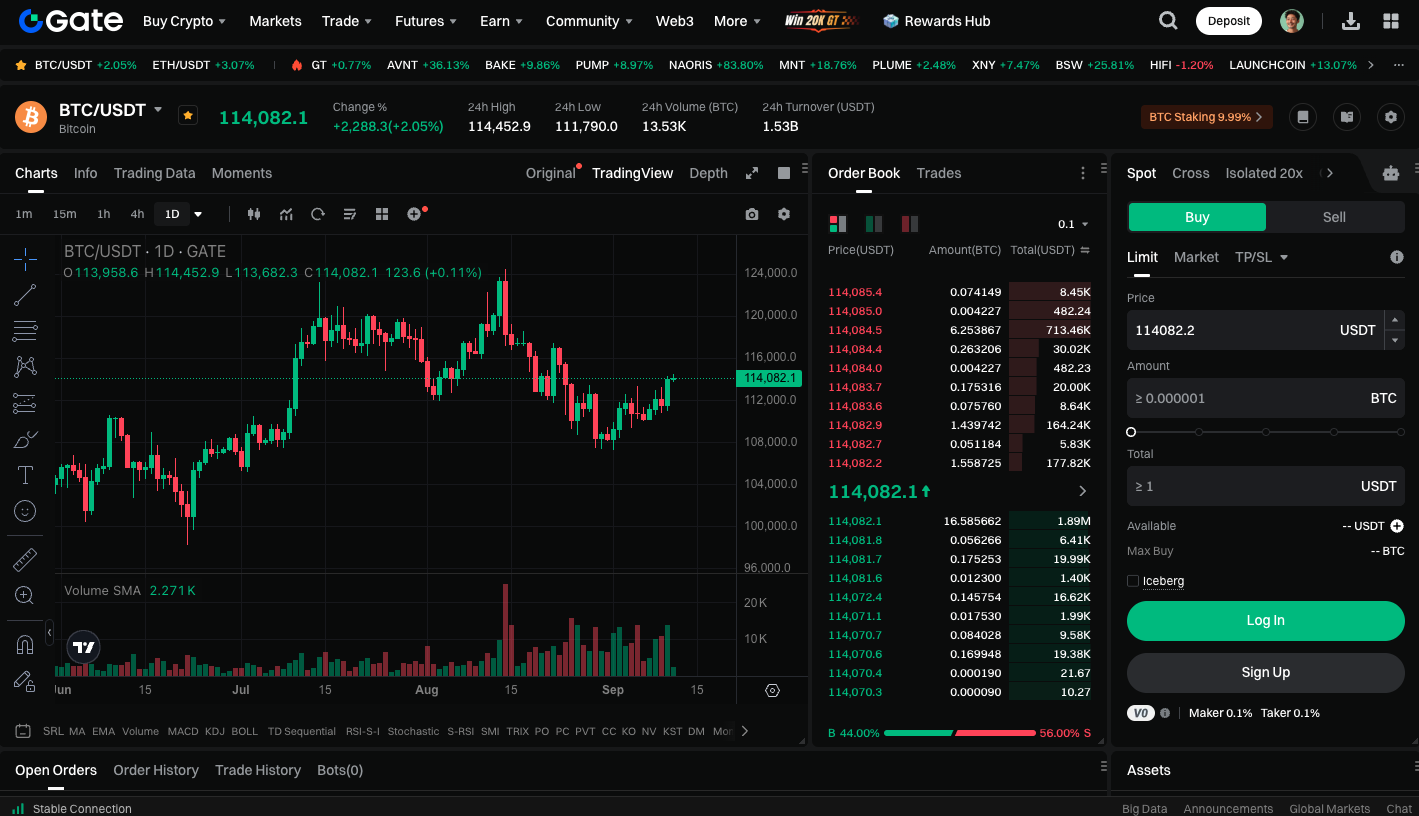
Task: Open the chart indicators menu
Action: (286, 214)
